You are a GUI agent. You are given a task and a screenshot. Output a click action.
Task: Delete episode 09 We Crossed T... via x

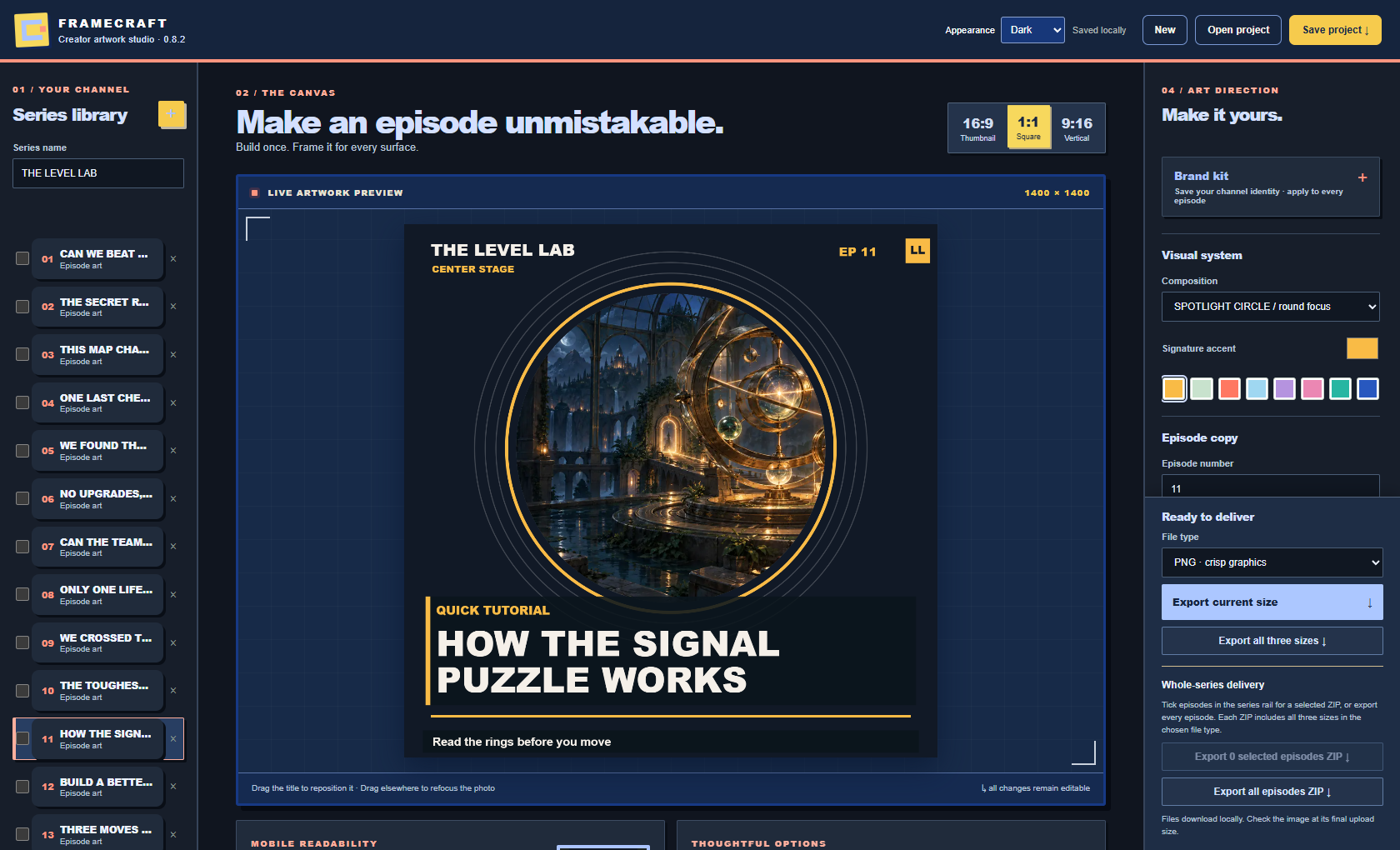[173, 643]
